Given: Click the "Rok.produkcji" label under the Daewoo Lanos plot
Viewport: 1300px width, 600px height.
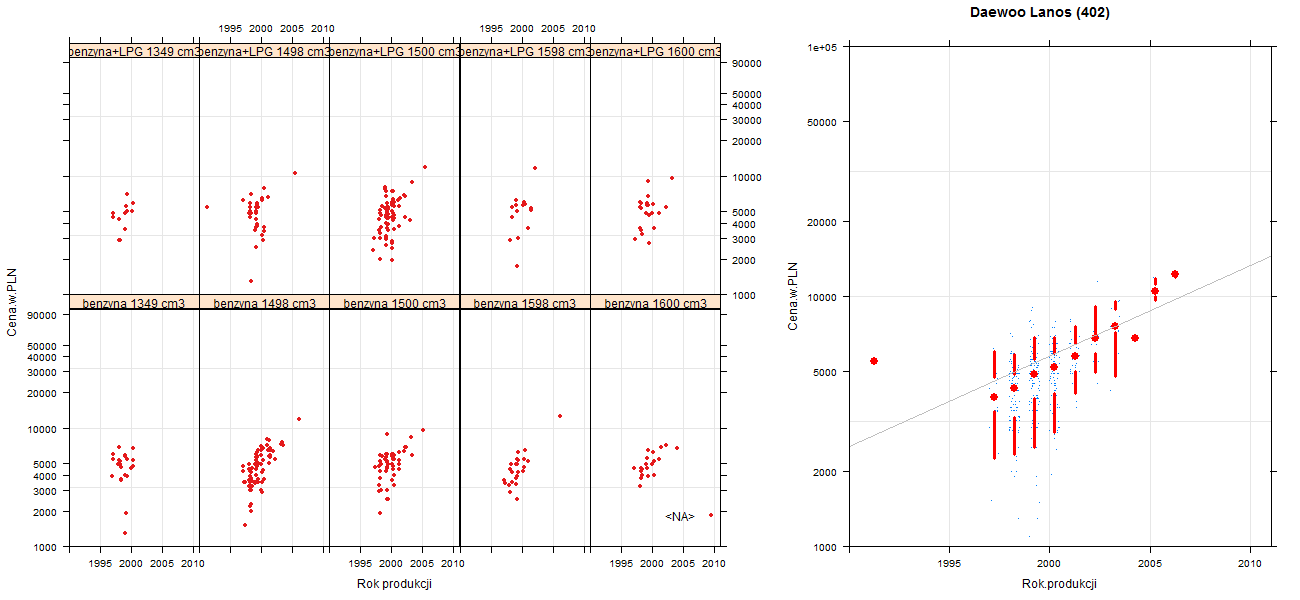Looking at the screenshot, I should [1059, 584].
